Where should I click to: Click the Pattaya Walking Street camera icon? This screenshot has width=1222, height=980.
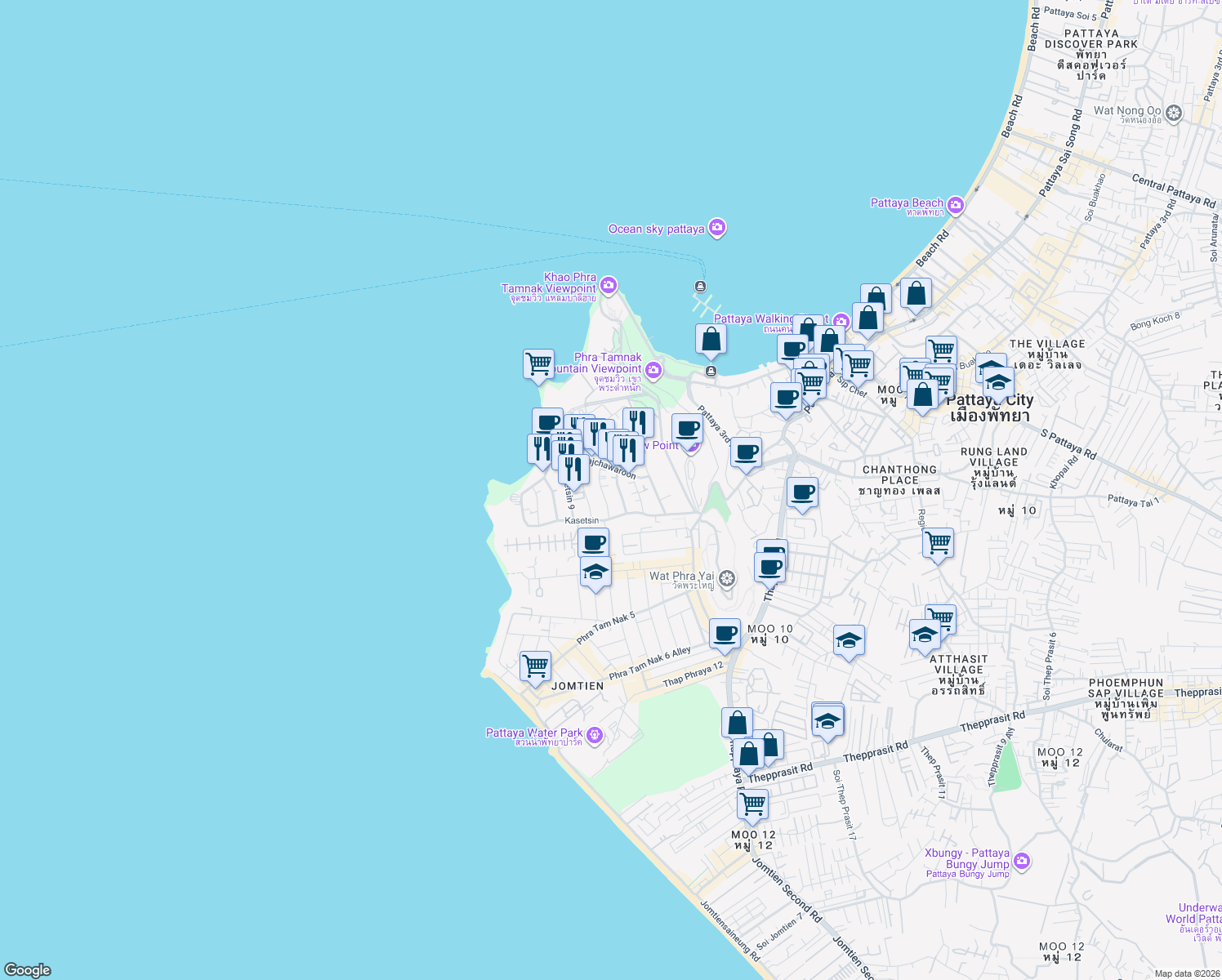tap(841, 322)
